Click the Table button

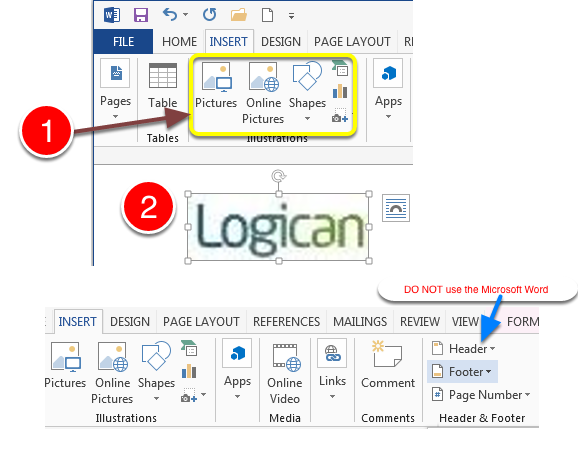pos(163,86)
